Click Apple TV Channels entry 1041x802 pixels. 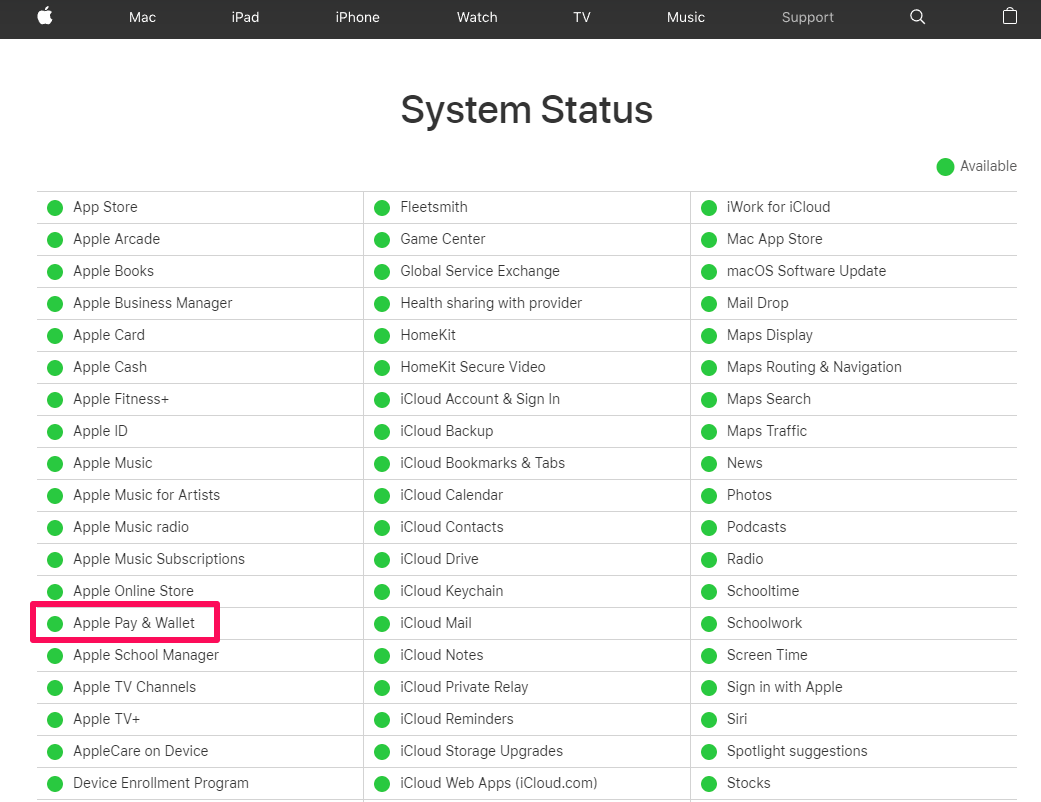(x=135, y=687)
